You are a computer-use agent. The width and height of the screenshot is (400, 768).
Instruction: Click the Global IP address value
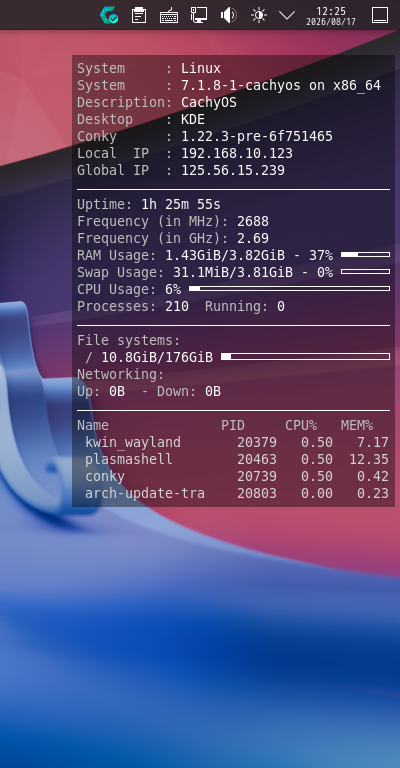point(233,170)
